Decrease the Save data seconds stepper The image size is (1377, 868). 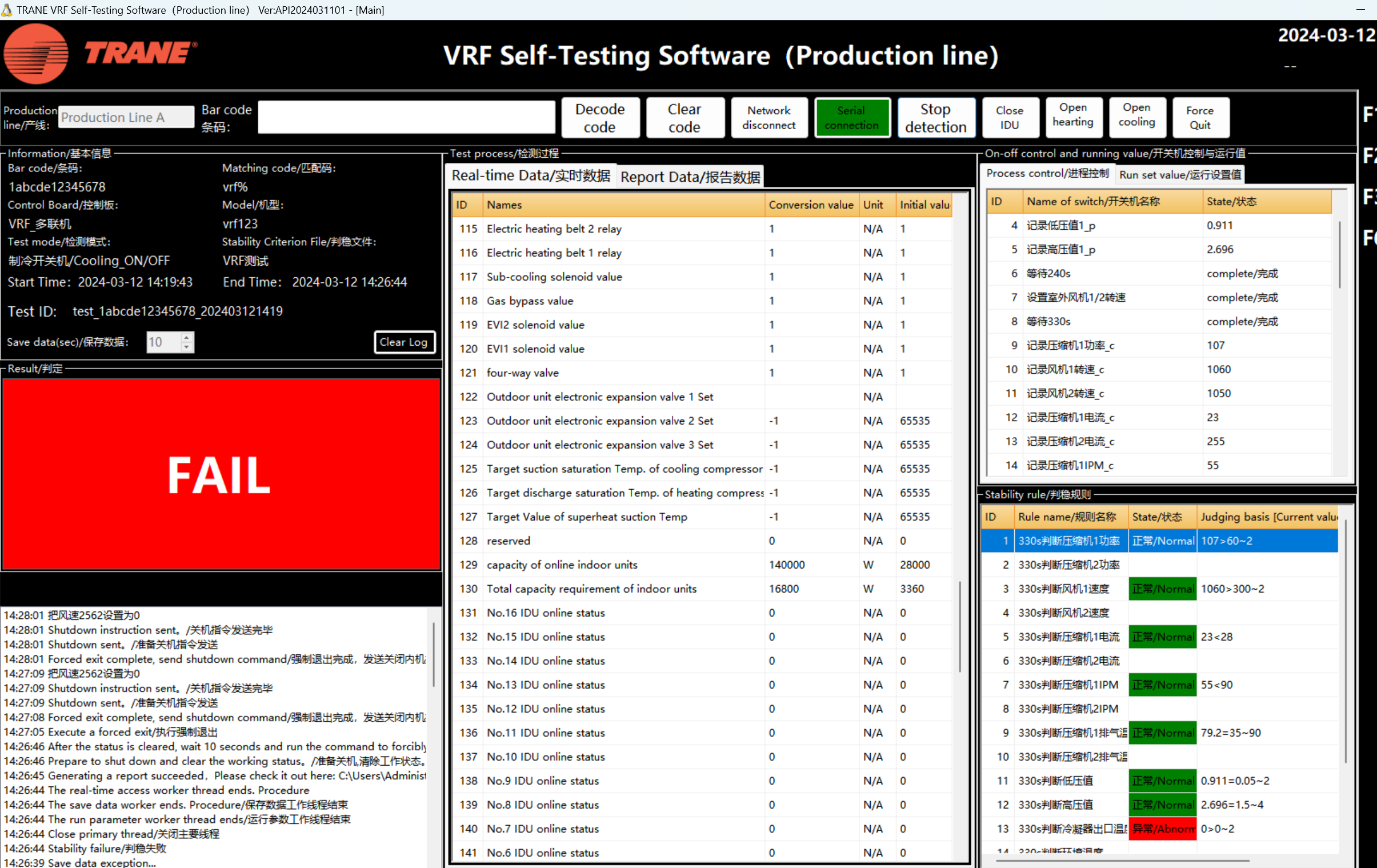pyautogui.click(x=186, y=347)
